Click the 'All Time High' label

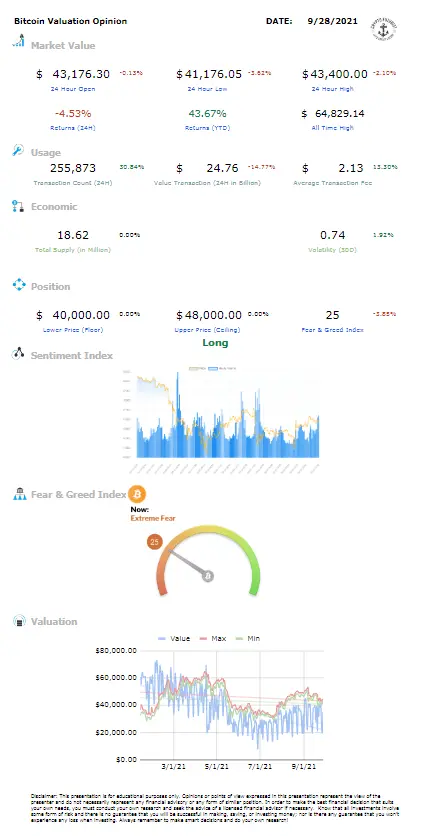pos(333,128)
